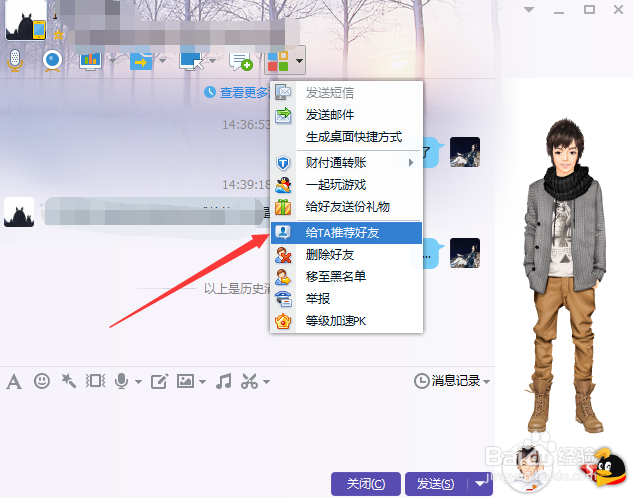Expand the arrow next to send file icon
This screenshot has width=633, height=498.
tap(162, 61)
